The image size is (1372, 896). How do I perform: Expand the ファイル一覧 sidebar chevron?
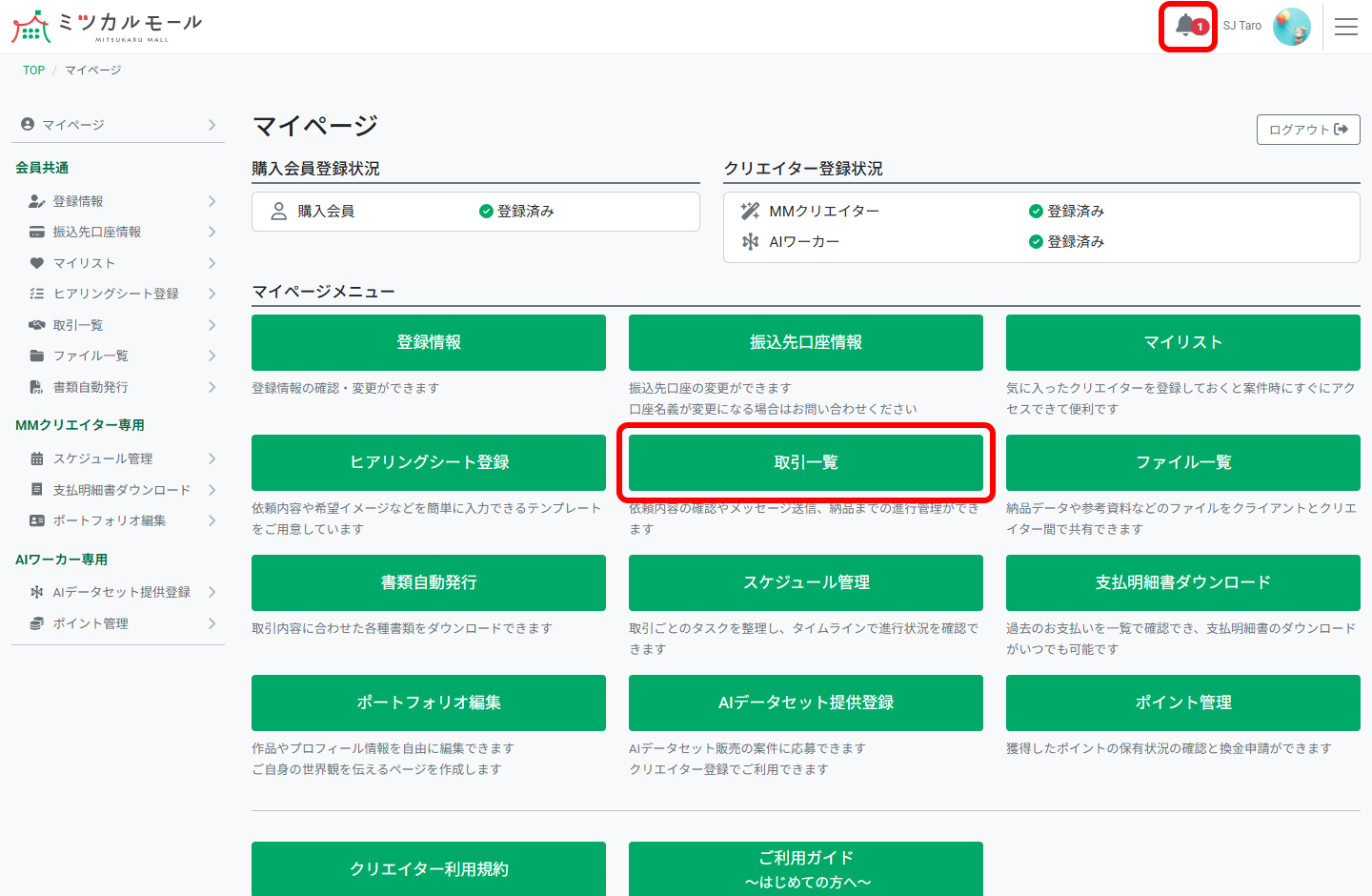tap(212, 355)
